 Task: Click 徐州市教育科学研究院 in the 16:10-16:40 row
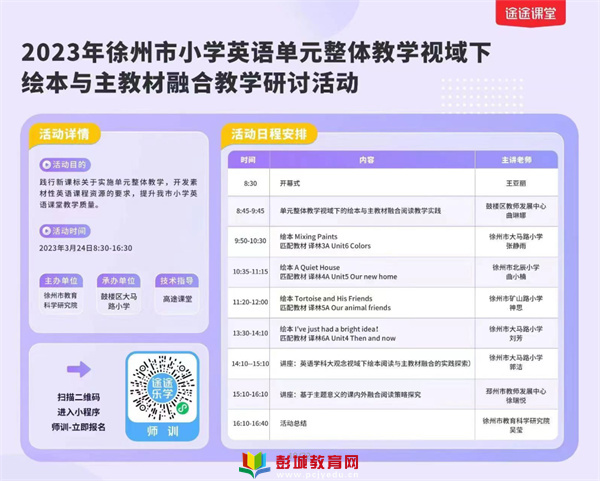coord(516,421)
